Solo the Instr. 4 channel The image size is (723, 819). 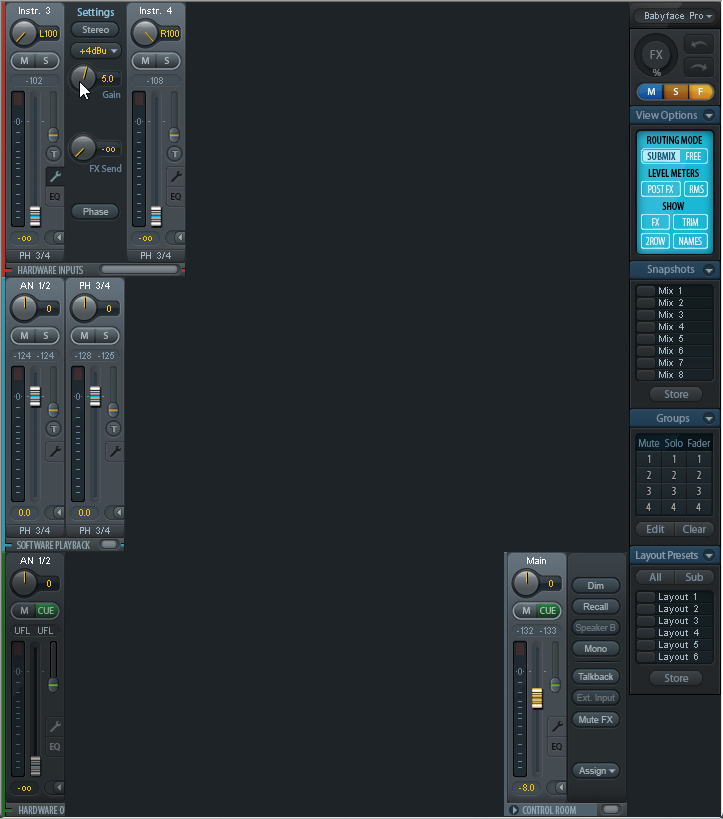click(167, 61)
